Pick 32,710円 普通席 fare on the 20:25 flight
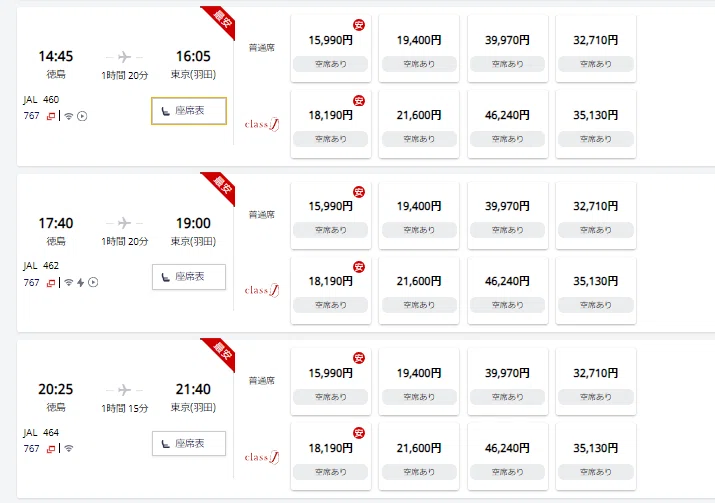This screenshot has width=715, height=503. pos(595,380)
